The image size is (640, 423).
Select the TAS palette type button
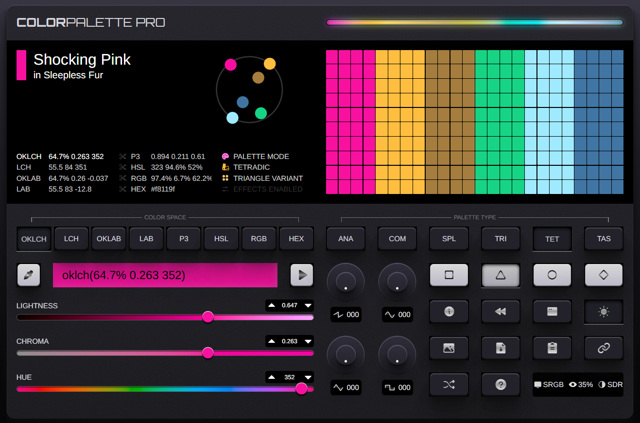[603, 239]
